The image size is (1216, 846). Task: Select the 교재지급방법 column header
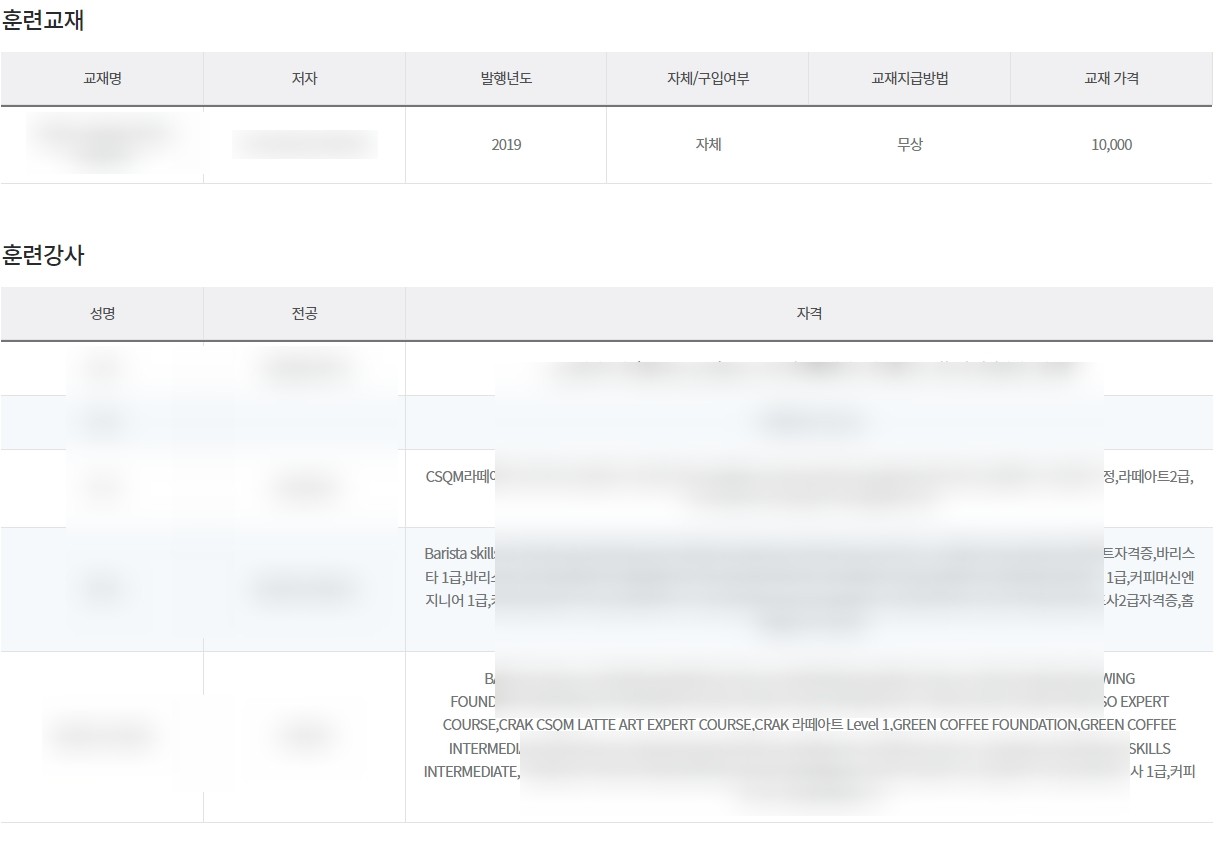(x=911, y=79)
